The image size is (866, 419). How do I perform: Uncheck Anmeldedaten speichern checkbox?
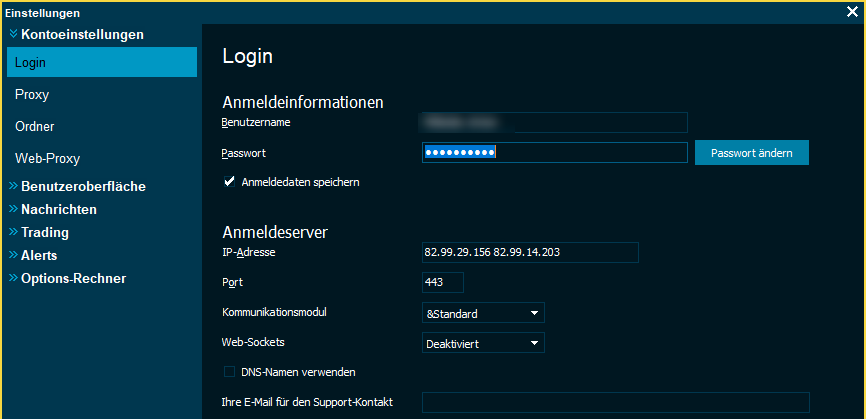point(229,182)
